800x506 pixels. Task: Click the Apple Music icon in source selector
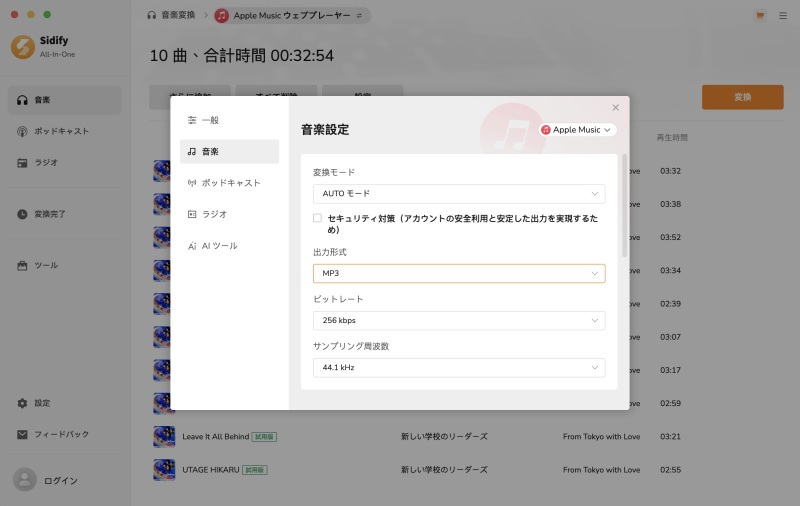tap(545, 130)
